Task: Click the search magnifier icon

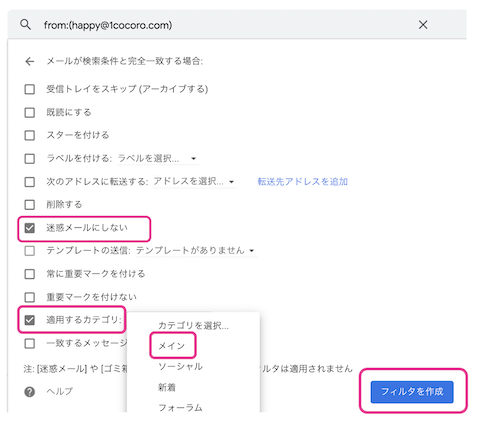Action: (25, 25)
